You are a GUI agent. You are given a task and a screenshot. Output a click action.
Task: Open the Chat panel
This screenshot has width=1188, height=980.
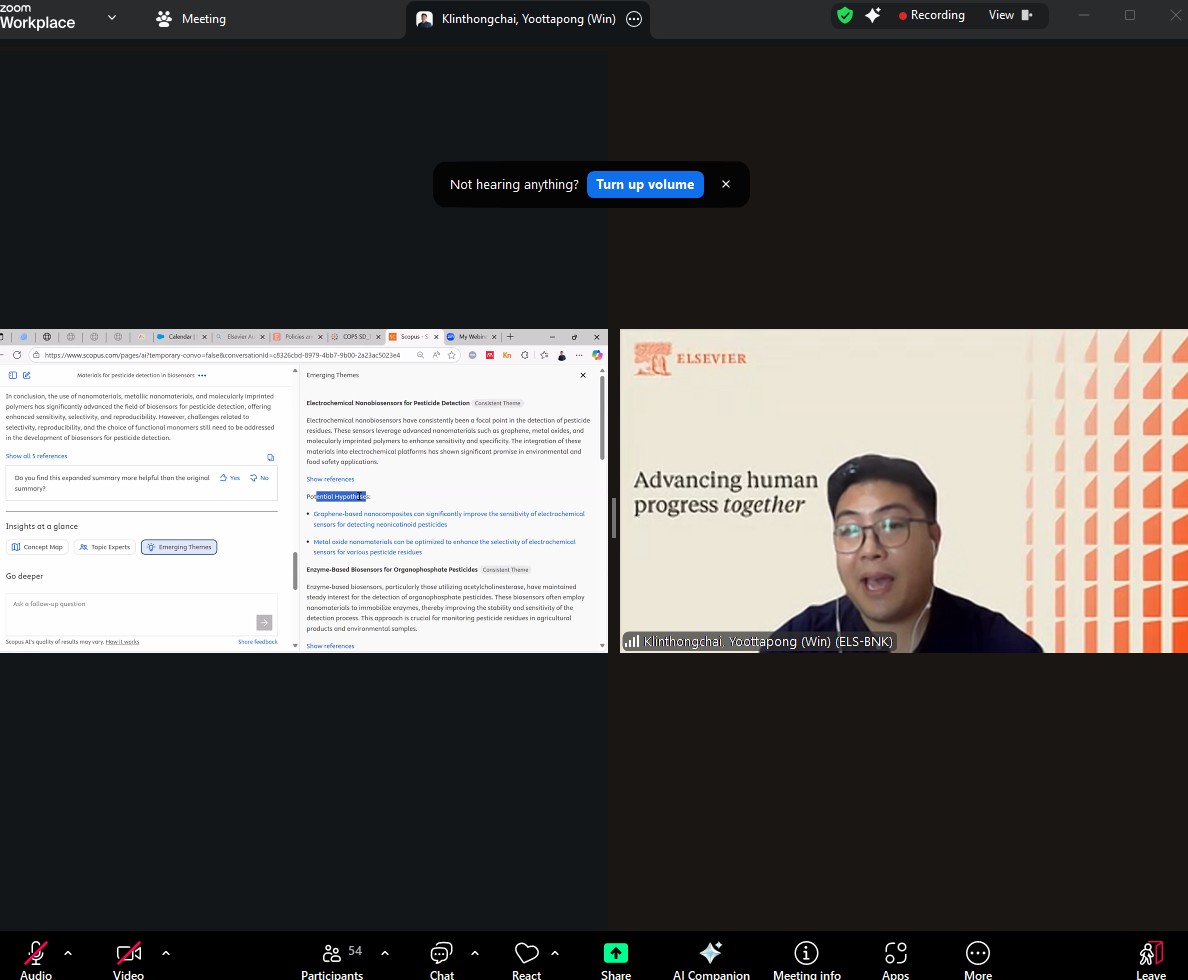click(x=442, y=953)
